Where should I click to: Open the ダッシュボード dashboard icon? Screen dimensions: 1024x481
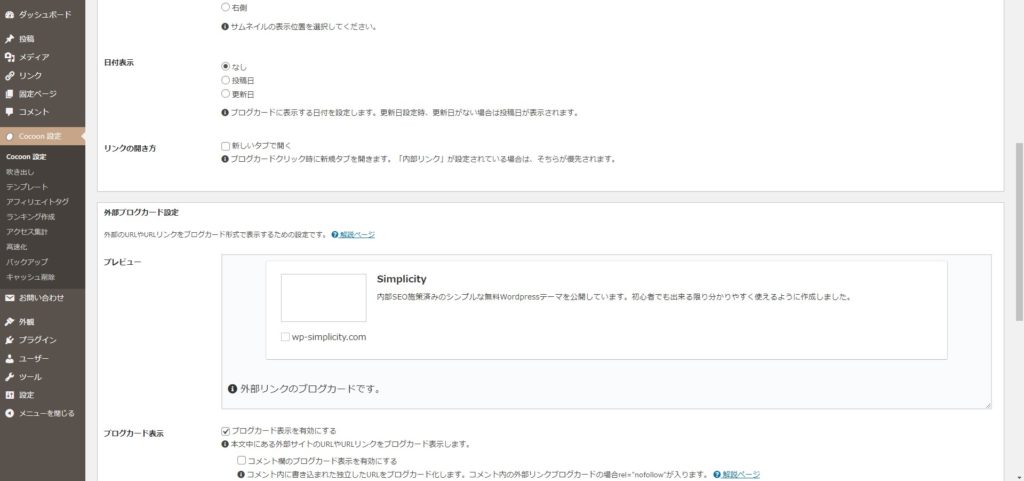point(9,14)
